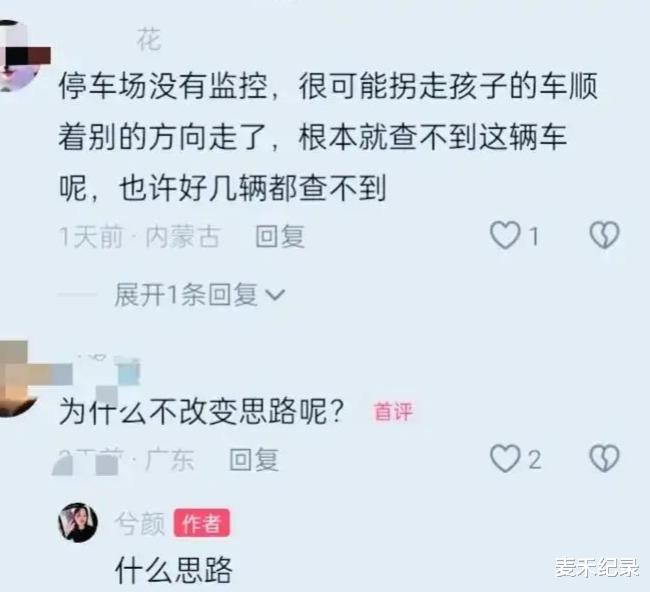Reply to the 内蒙古 comment
The height and width of the screenshot is (592, 650).
click(x=280, y=236)
